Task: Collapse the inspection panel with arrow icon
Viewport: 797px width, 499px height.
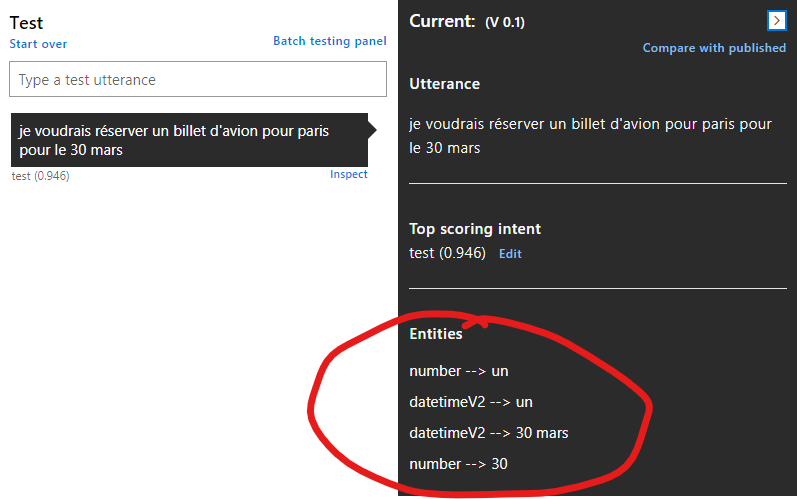Action: tap(777, 20)
